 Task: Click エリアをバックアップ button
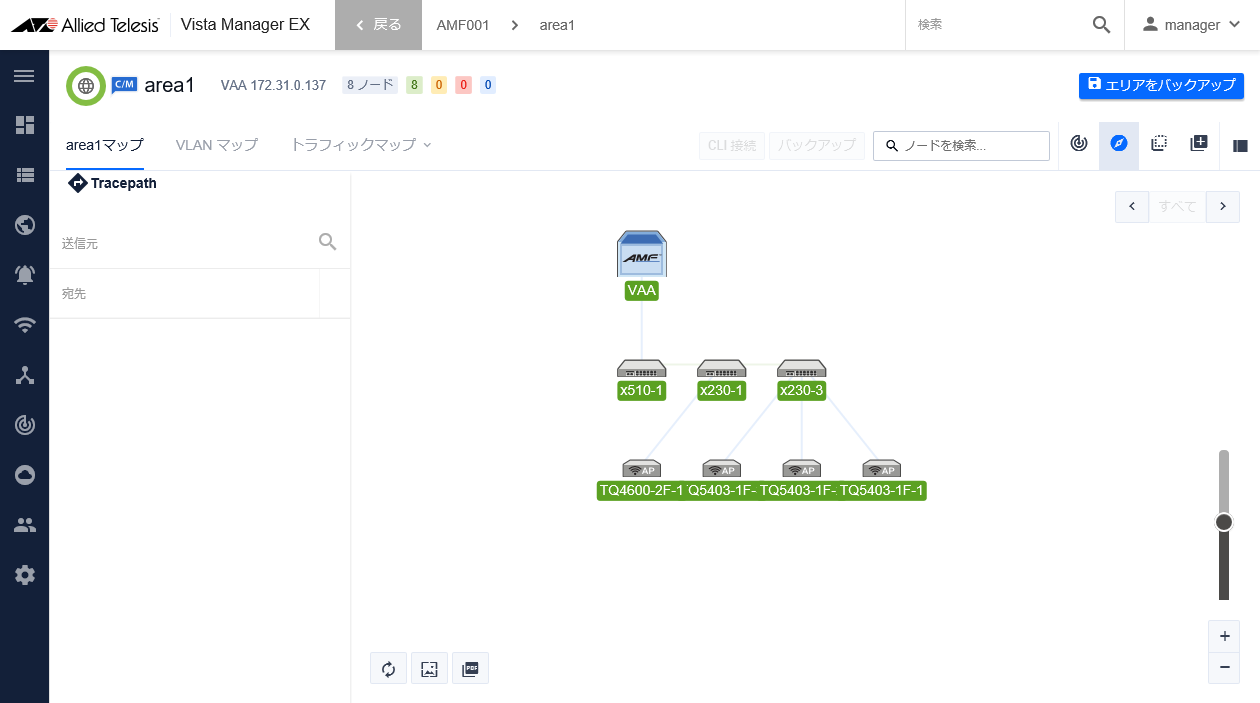click(x=1161, y=85)
